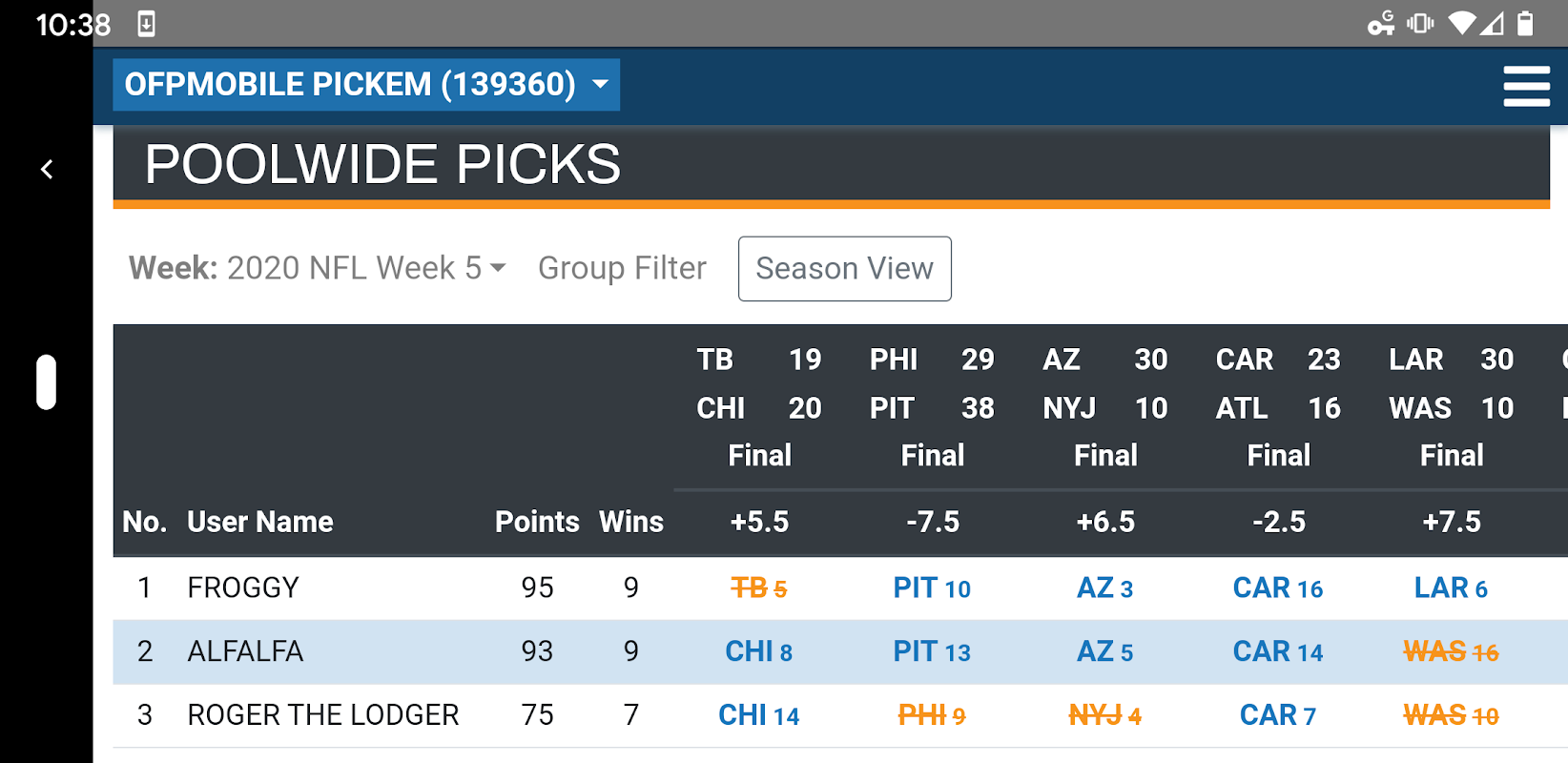
Task: Expand the OFPMOBILE PICKEM pool dropdown
Action: coord(366,85)
